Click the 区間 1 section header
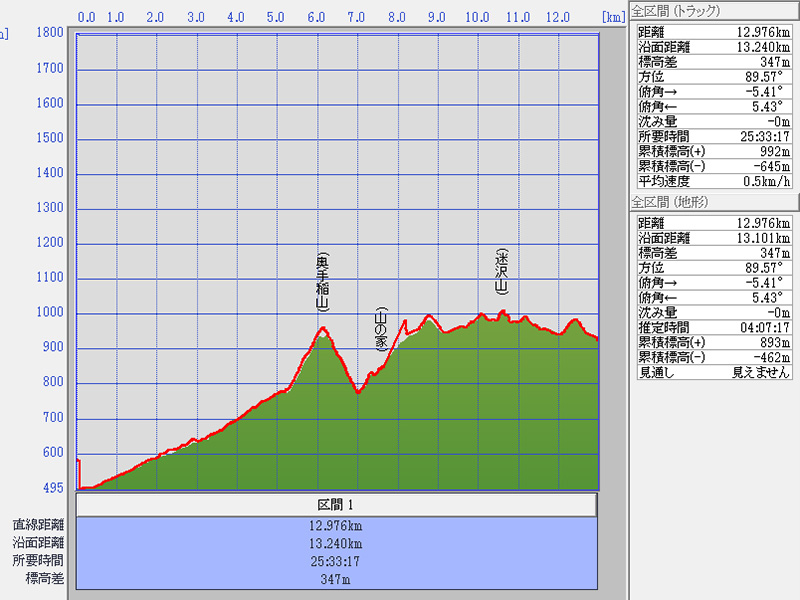800x600 pixels. (336, 504)
